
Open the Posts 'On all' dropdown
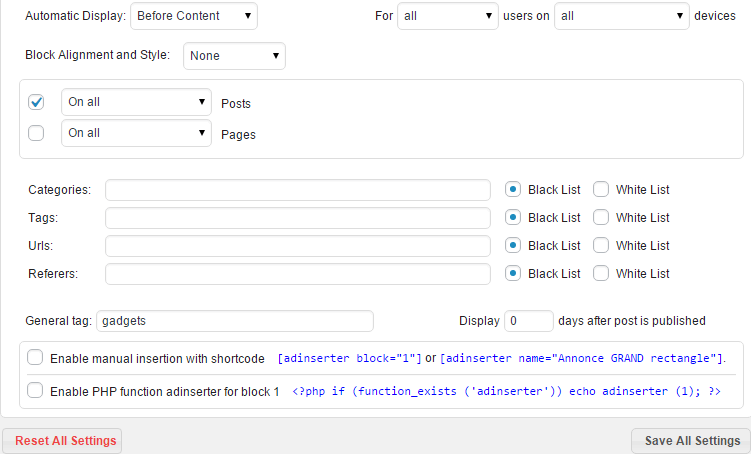coord(137,102)
